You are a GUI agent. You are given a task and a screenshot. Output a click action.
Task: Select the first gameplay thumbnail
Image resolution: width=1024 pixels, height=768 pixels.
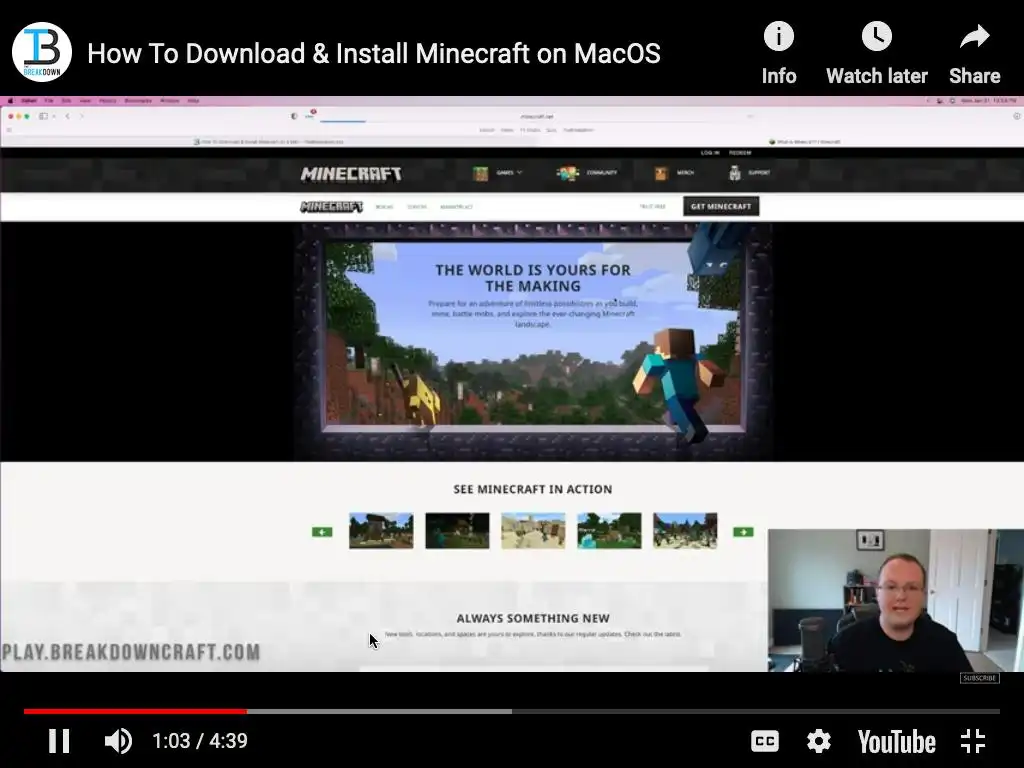[381, 530]
